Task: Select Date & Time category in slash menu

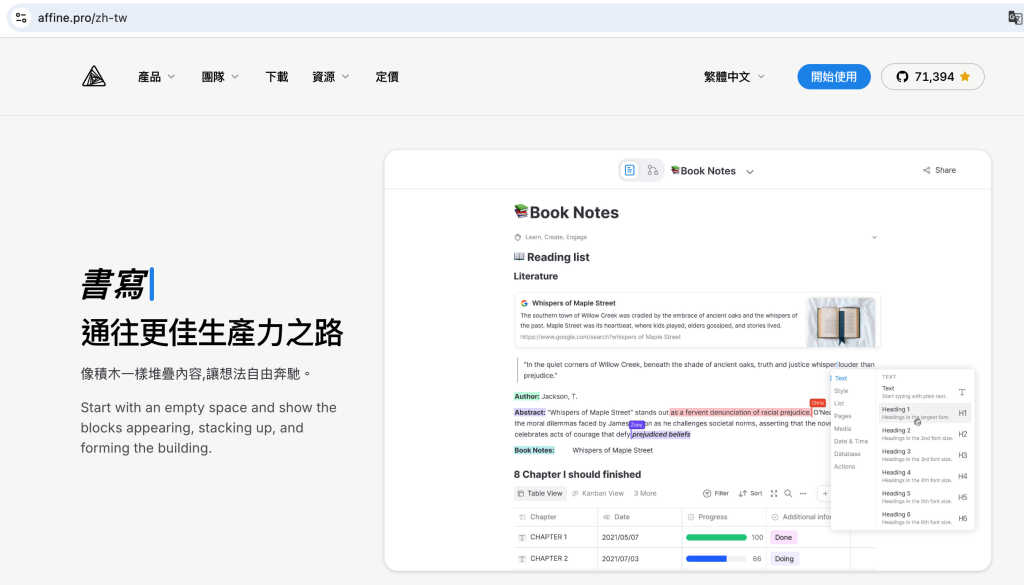Action: pos(851,441)
